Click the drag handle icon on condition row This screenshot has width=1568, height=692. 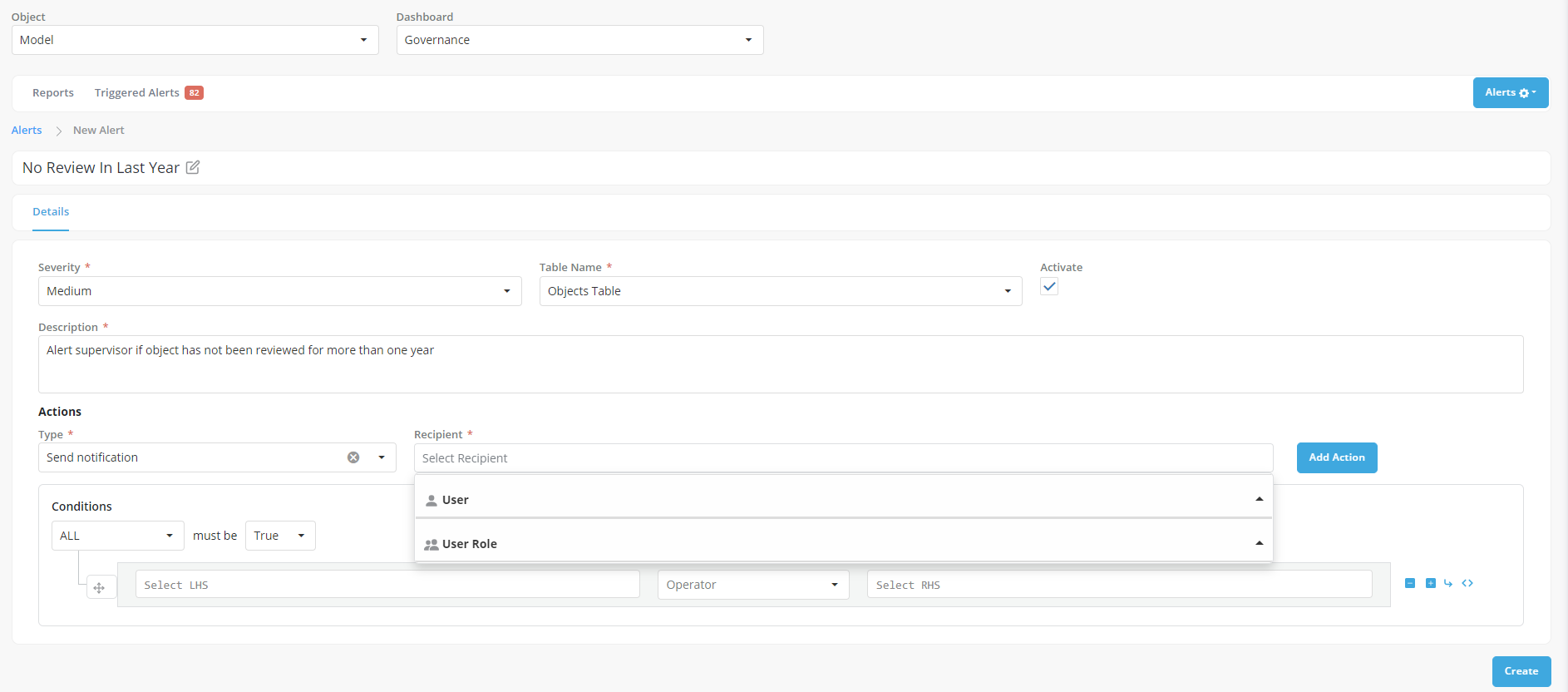99,588
